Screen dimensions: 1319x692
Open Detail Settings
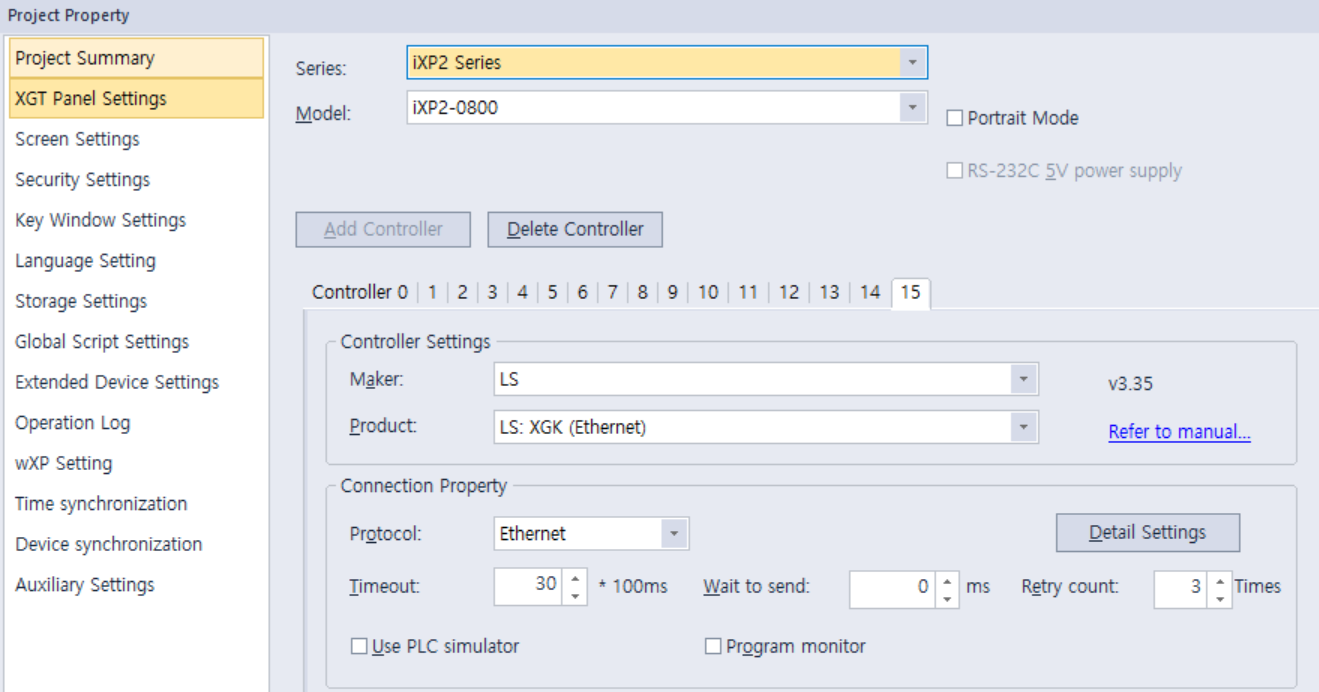click(1146, 532)
